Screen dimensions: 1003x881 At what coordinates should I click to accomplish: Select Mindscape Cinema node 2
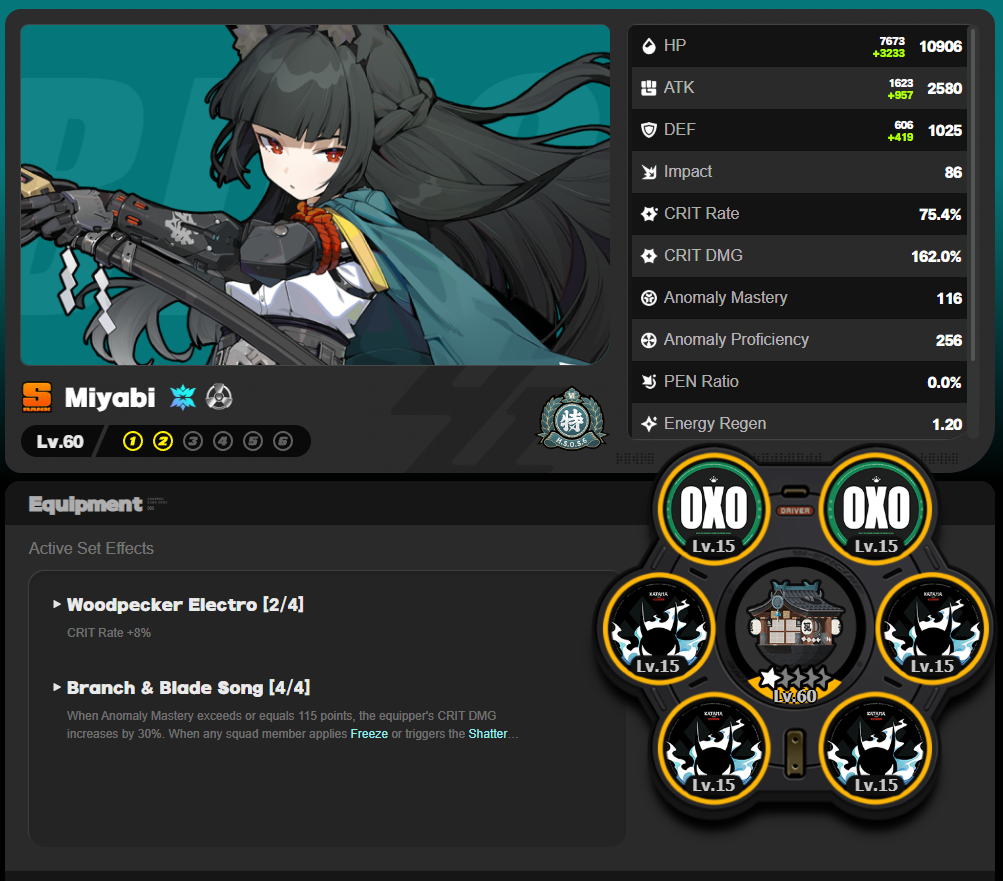point(163,441)
